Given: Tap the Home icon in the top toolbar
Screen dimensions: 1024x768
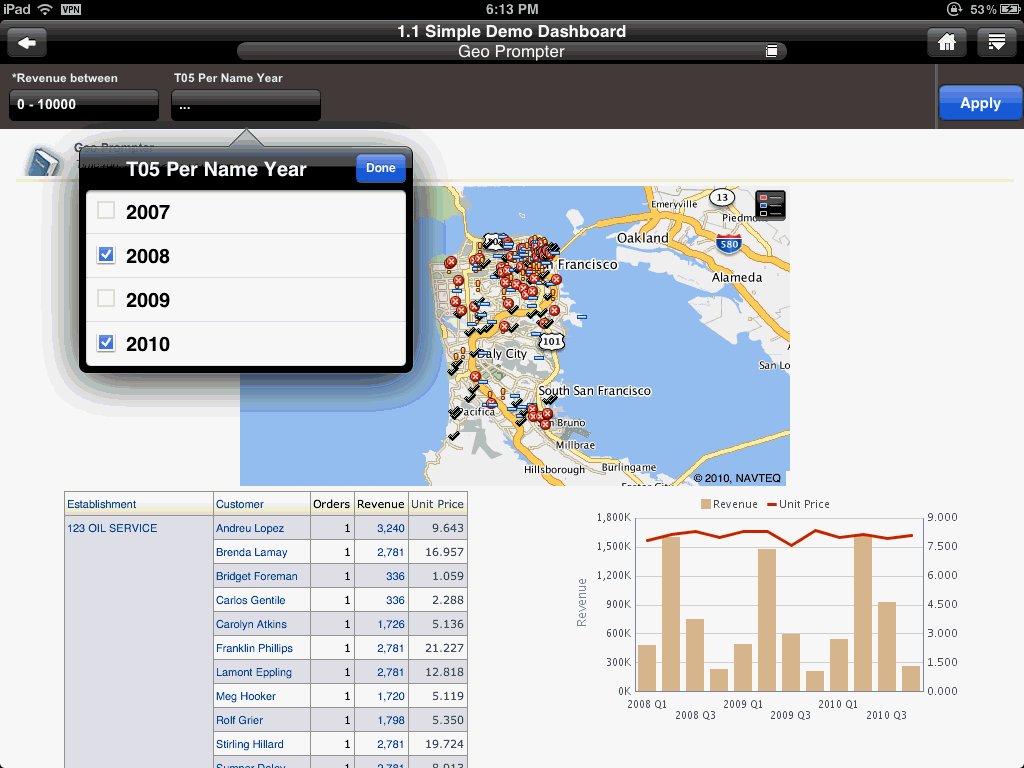Looking at the screenshot, I should (x=946, y=42).
